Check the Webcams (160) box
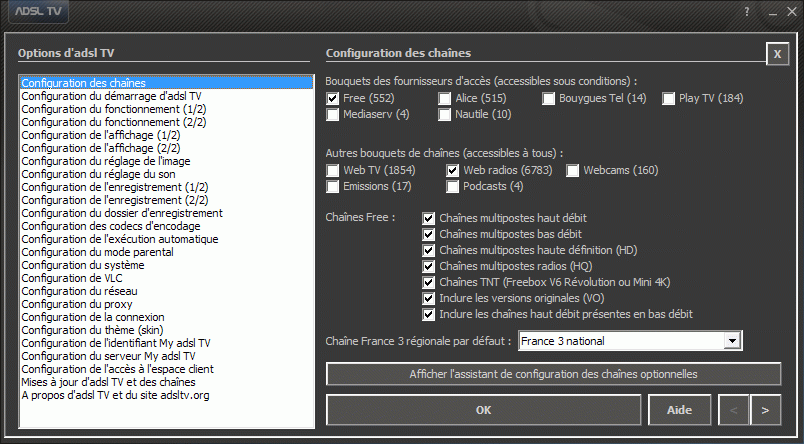The width and height of the screenshot is (804, 444). (x=572, y=170)
